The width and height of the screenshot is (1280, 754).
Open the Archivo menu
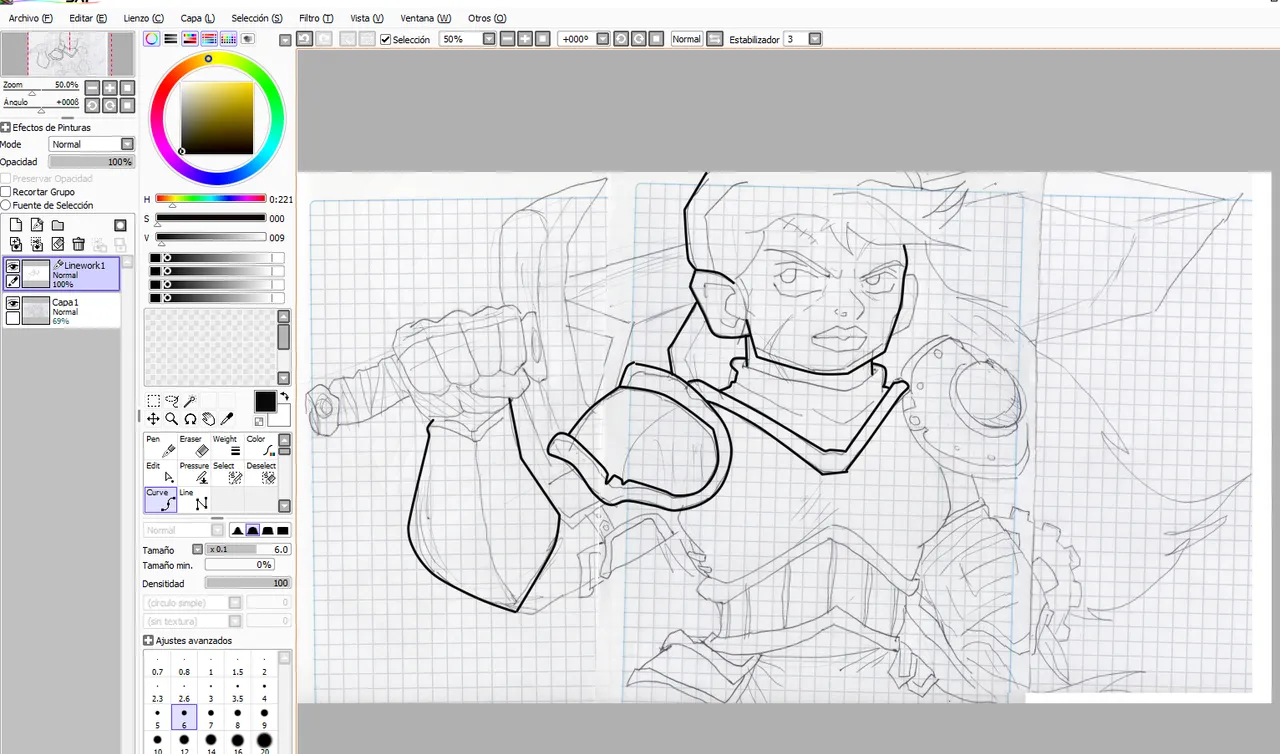pyautogui.click(x=30, y=18)
